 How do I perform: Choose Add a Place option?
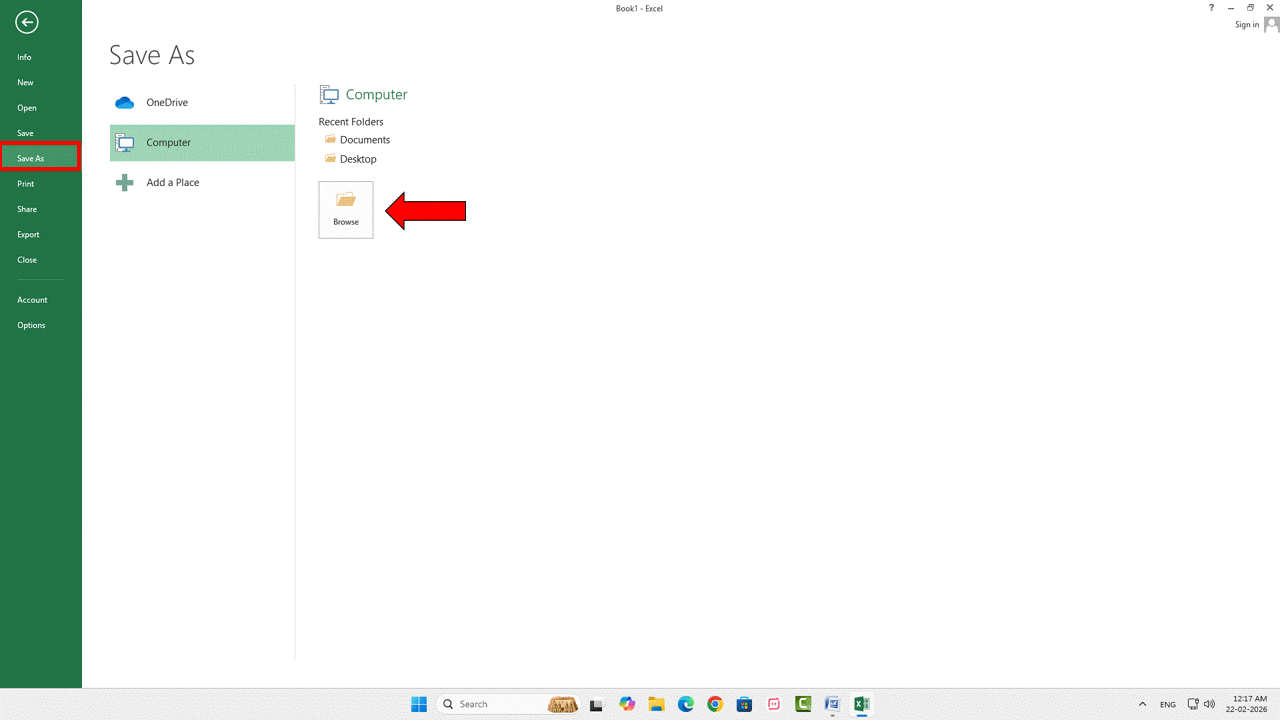[x=172, y=182]
